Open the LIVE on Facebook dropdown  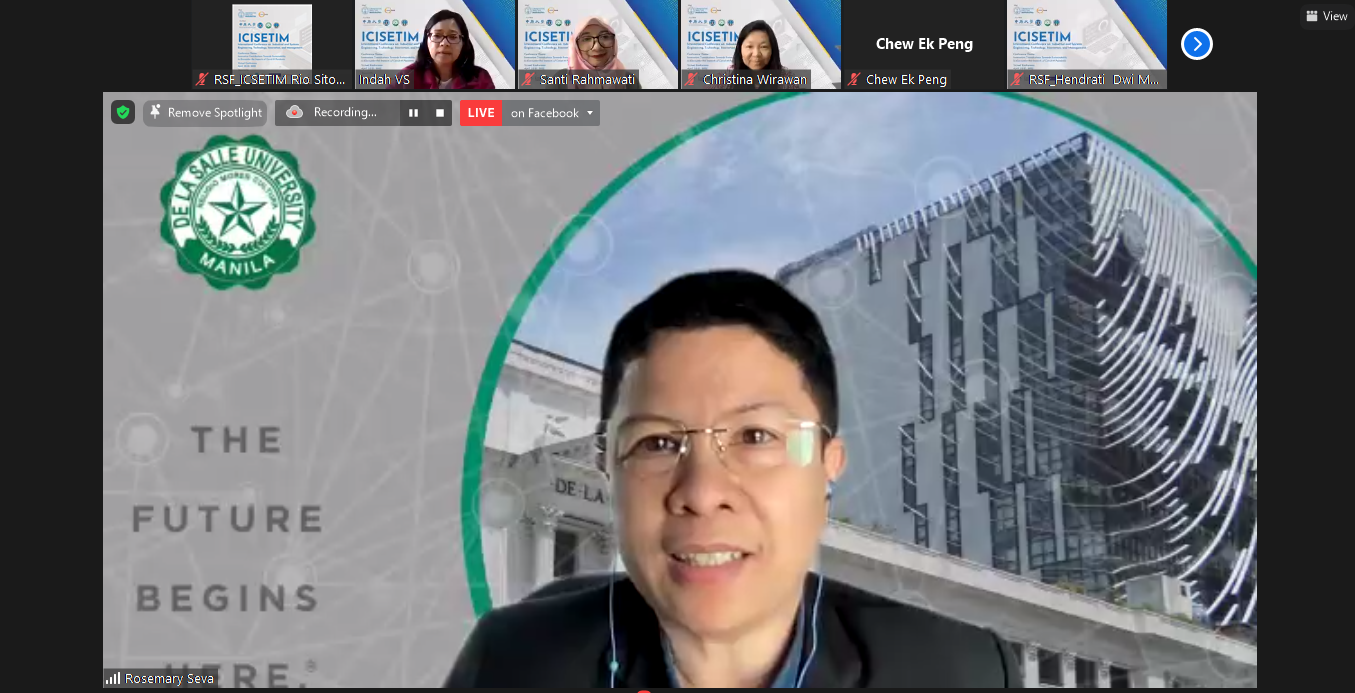(551, 113)
